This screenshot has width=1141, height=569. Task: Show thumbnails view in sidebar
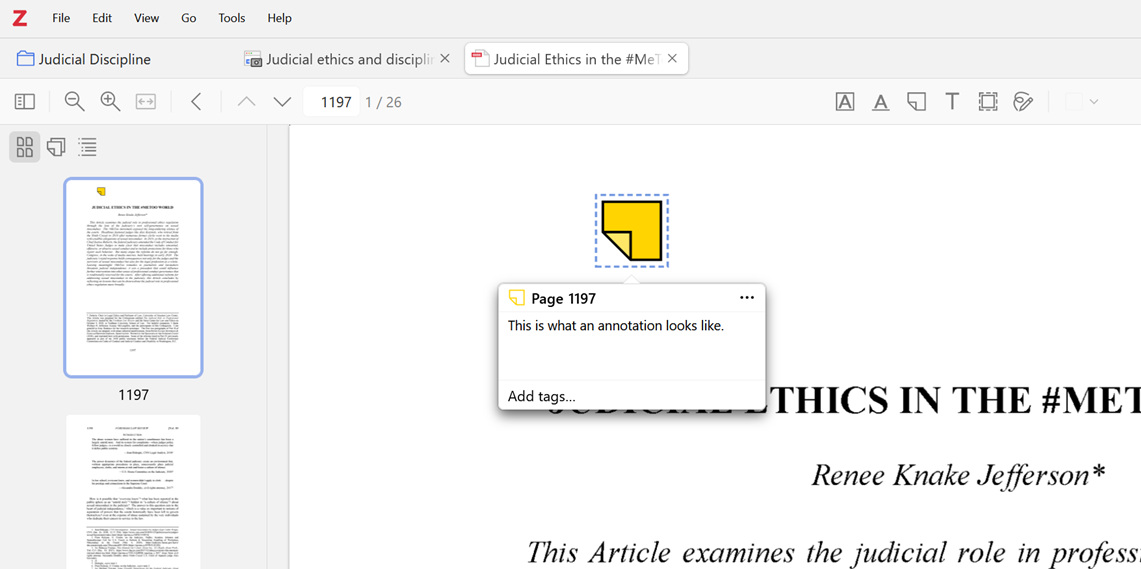point(25,147)
